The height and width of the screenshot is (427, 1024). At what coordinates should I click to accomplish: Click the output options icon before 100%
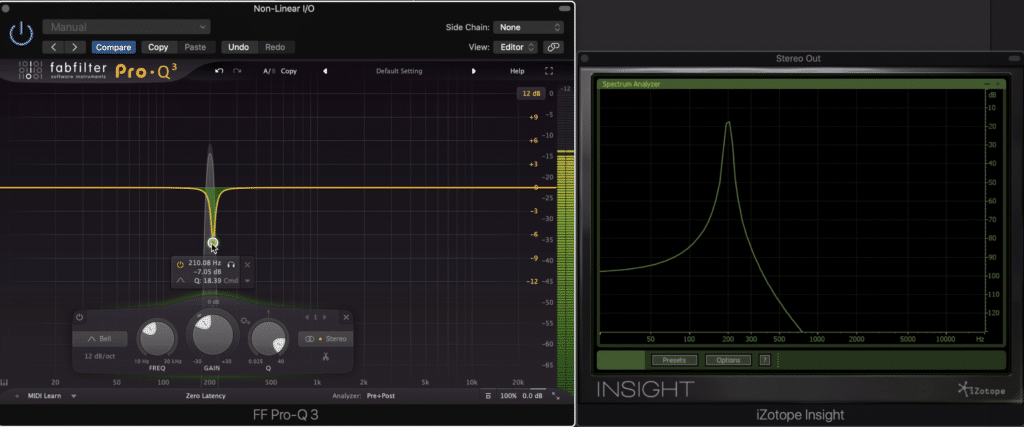488,396
